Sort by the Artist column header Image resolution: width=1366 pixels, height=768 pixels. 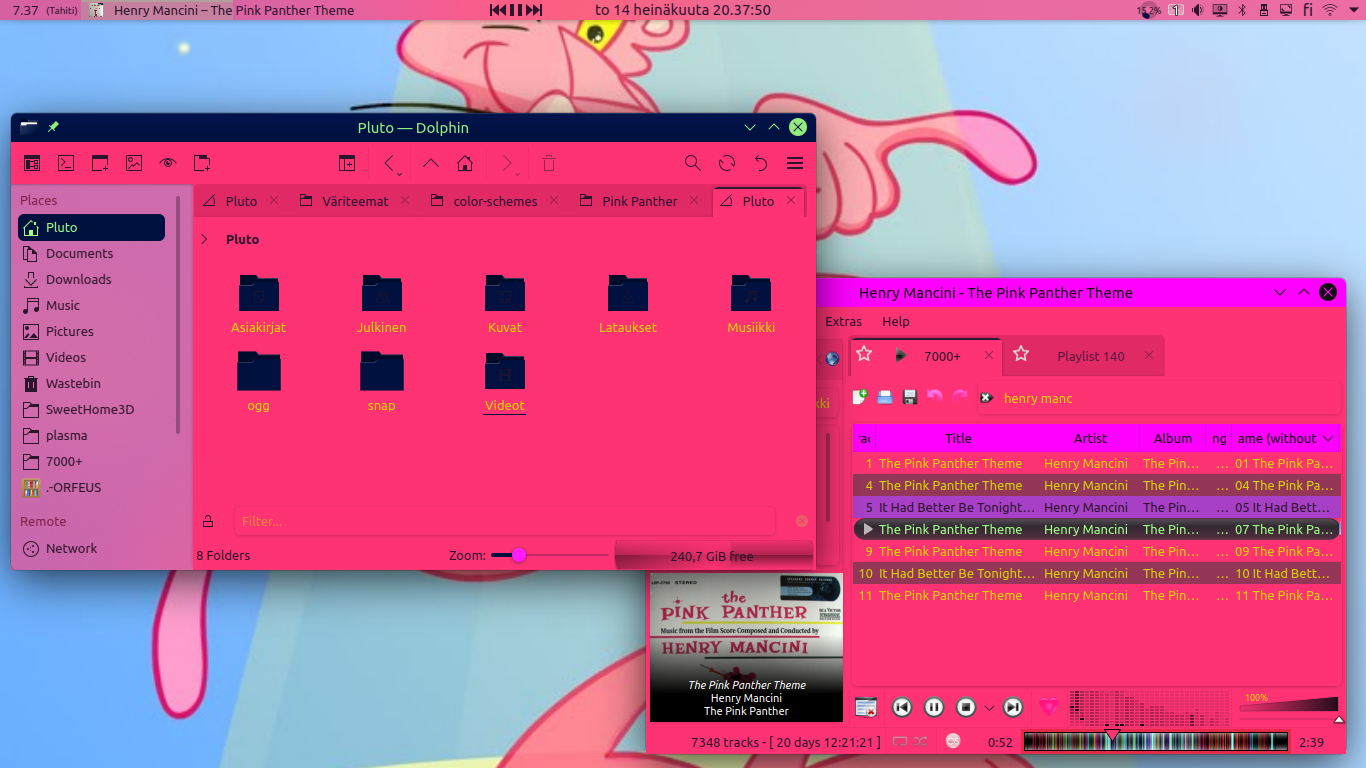(1090, 438)
